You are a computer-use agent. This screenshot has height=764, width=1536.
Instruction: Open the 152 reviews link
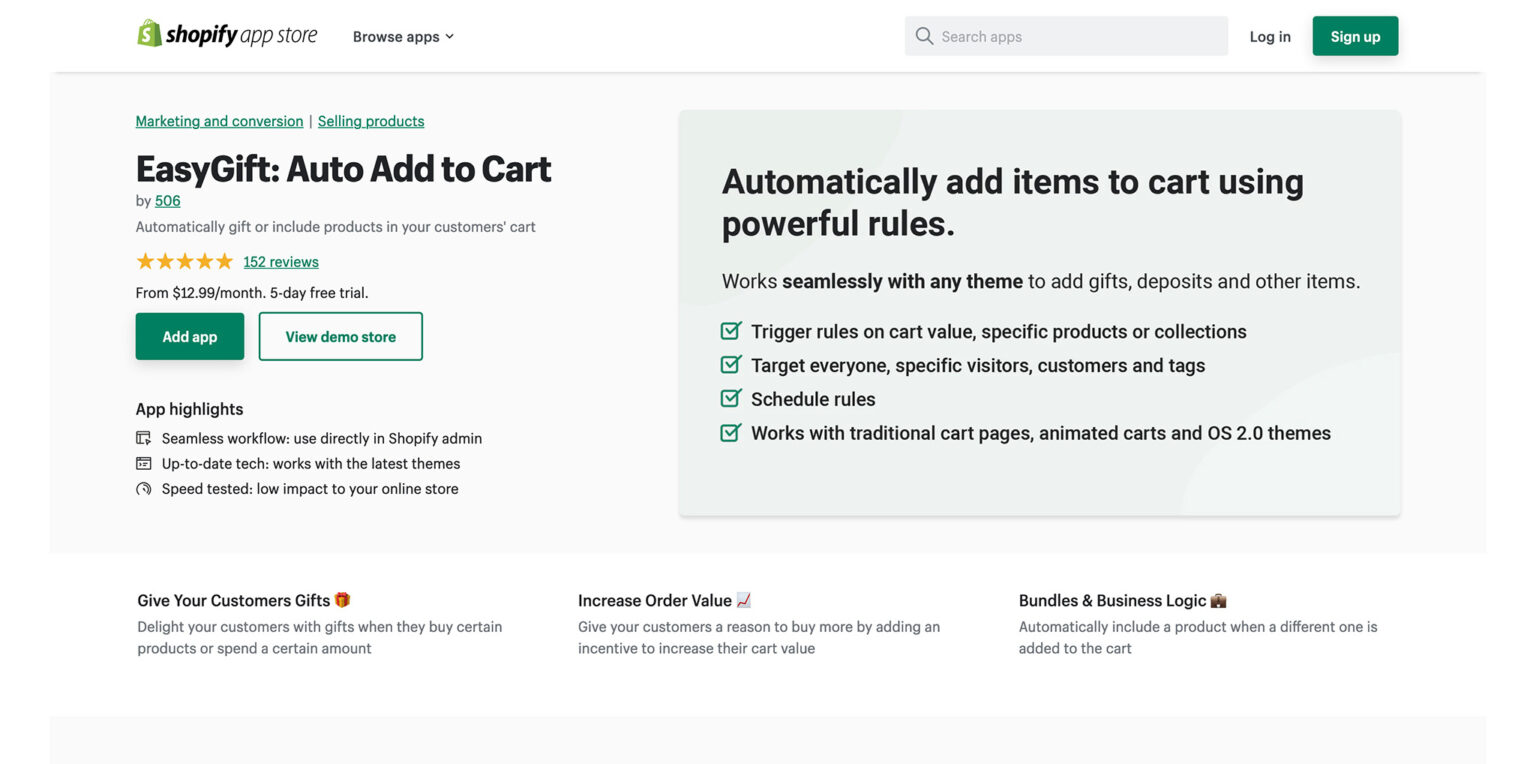281,261
